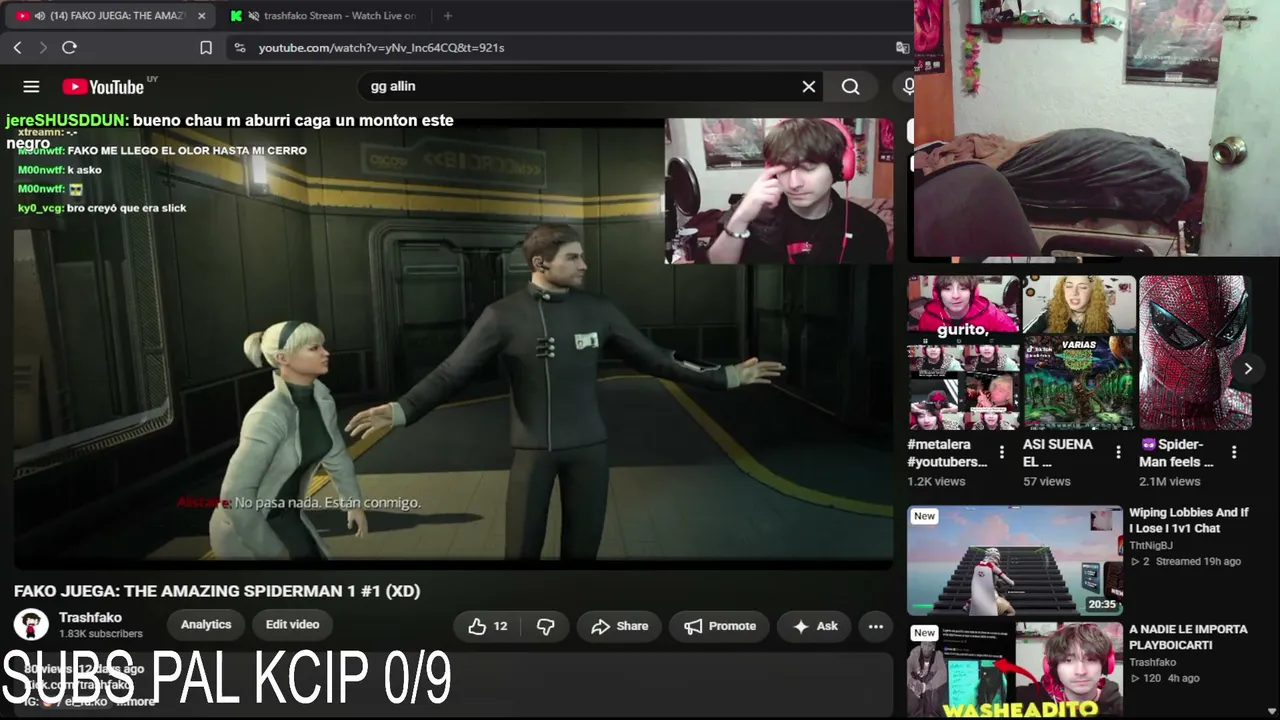This screenshot has width=1280, height=720.
Task: Clear the 'gg allin' search text
Action: pos(809,87)
